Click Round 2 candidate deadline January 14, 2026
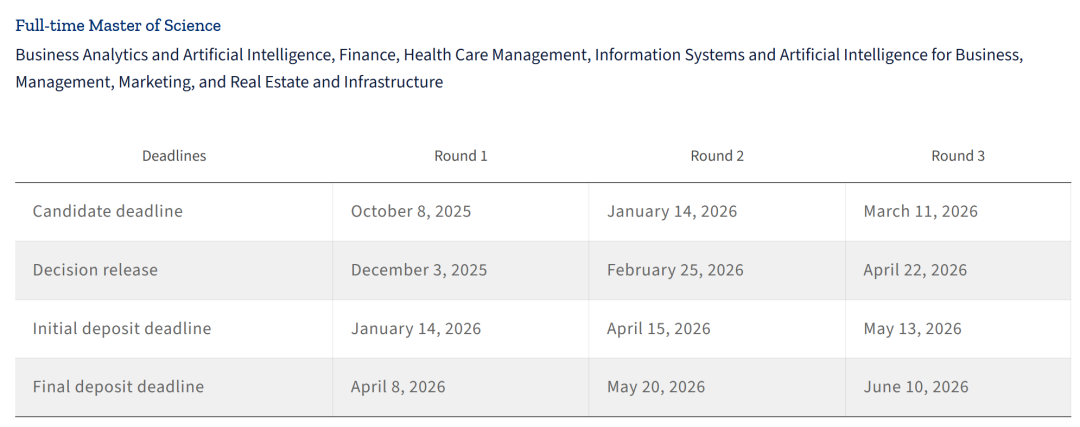 672,212
